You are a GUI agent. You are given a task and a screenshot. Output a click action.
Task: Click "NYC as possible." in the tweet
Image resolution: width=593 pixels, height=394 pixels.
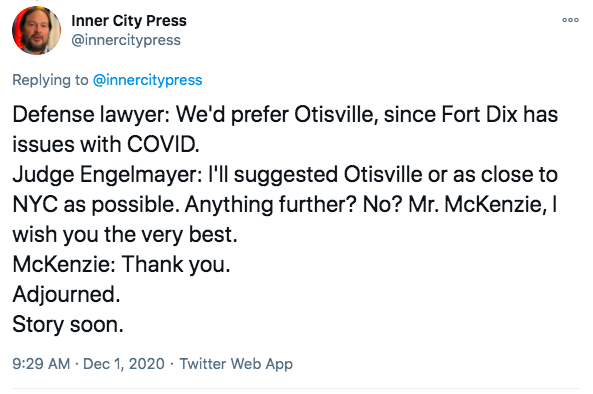(96, 205)
